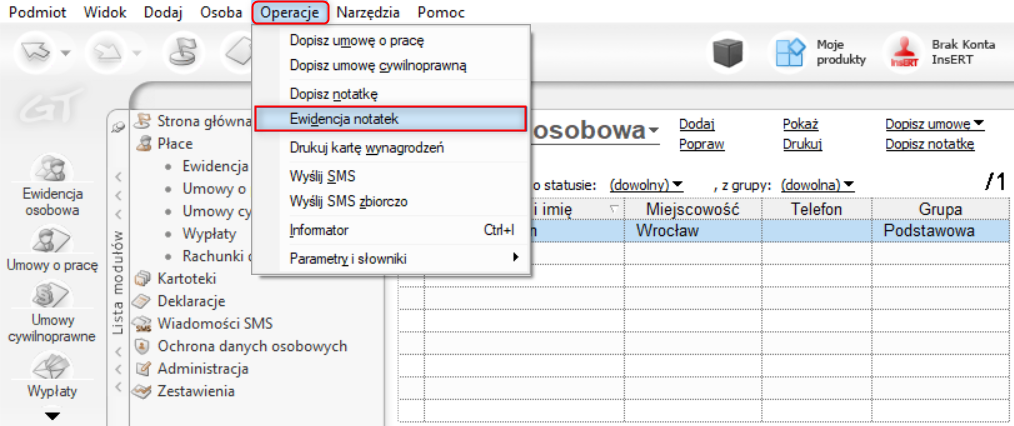Open the Narzędzia menu
Image resolution: width=1014 pixels, height=426 pixels.
(x=368, y=12)
